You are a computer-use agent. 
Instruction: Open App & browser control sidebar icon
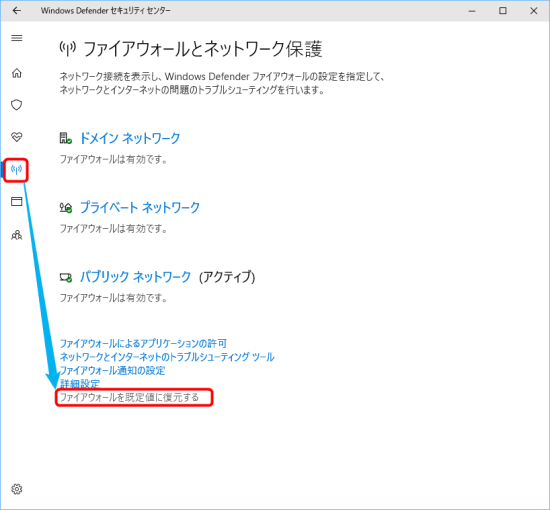(16, 201)
